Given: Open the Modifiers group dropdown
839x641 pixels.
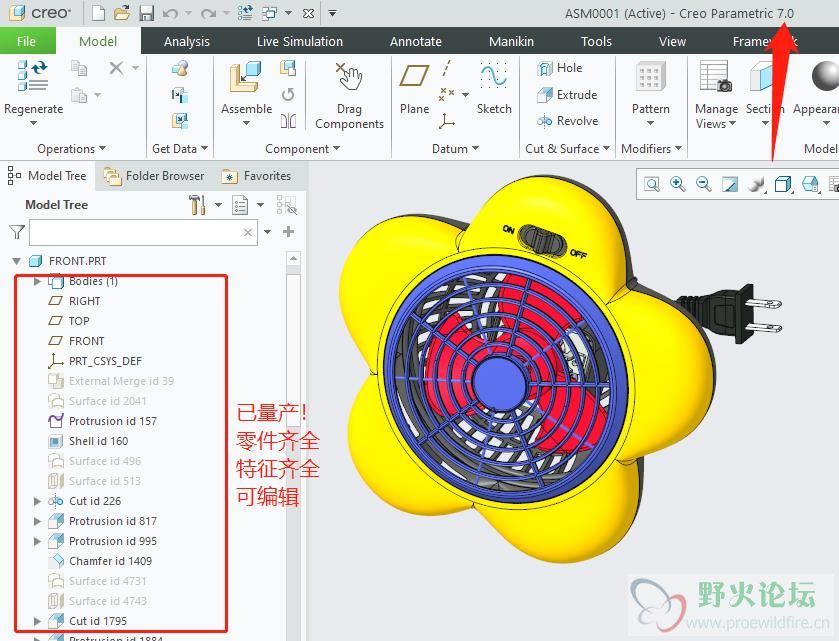Looking at the screenshot, I should tap(651, 149).
